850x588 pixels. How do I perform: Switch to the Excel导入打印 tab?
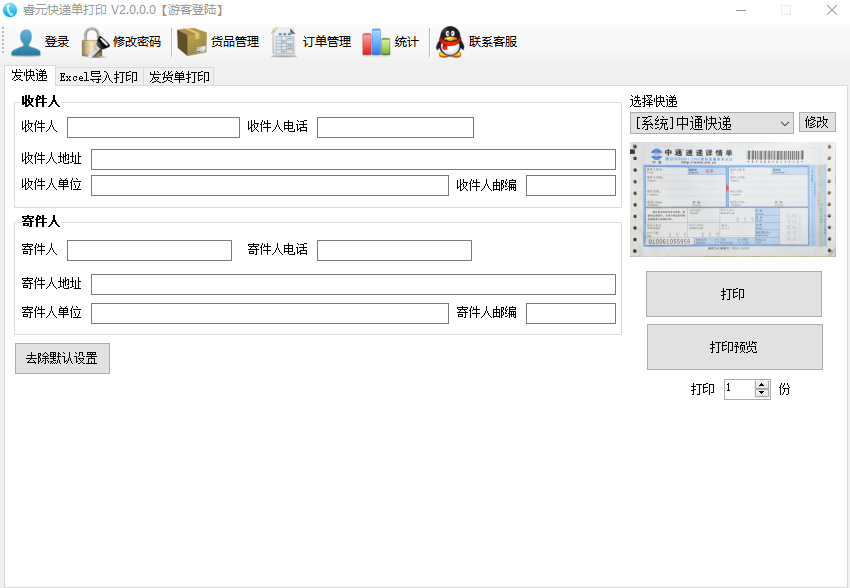tap(100, 75)
